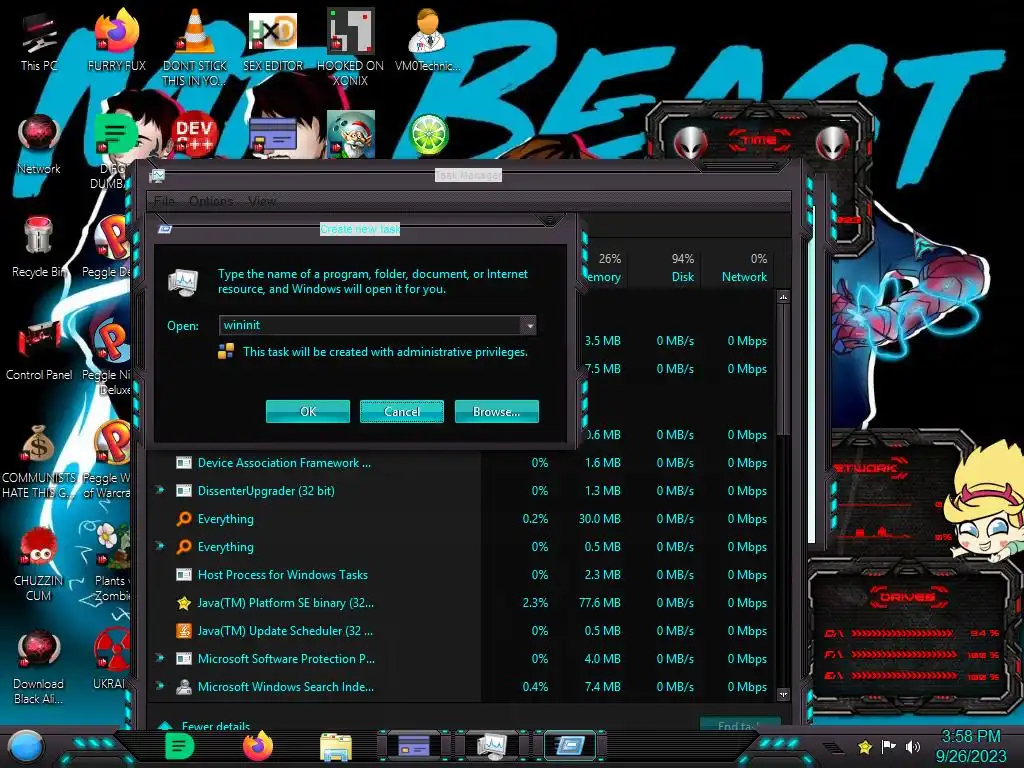Image resolution: width=1024 pixels, height=768 pixels.
Task: Click the yellow star tray icon
Action: click(865, 747)
